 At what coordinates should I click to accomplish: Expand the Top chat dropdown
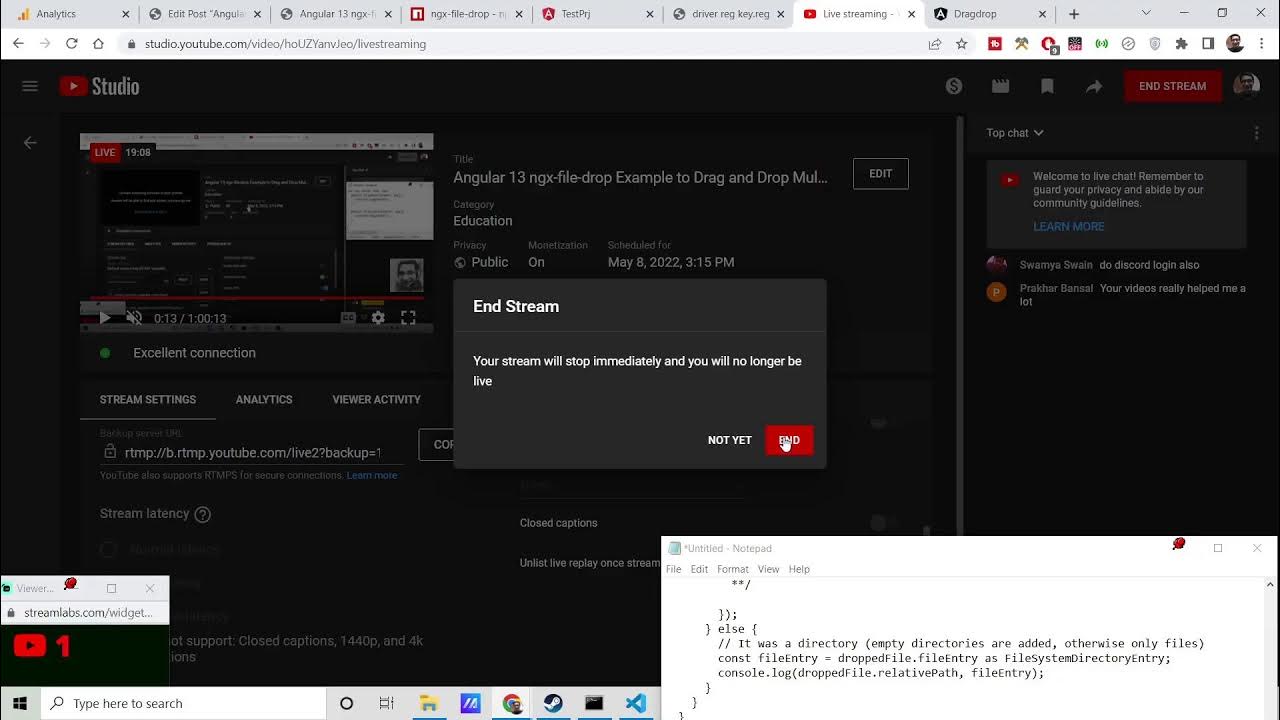pos(1015,133)
